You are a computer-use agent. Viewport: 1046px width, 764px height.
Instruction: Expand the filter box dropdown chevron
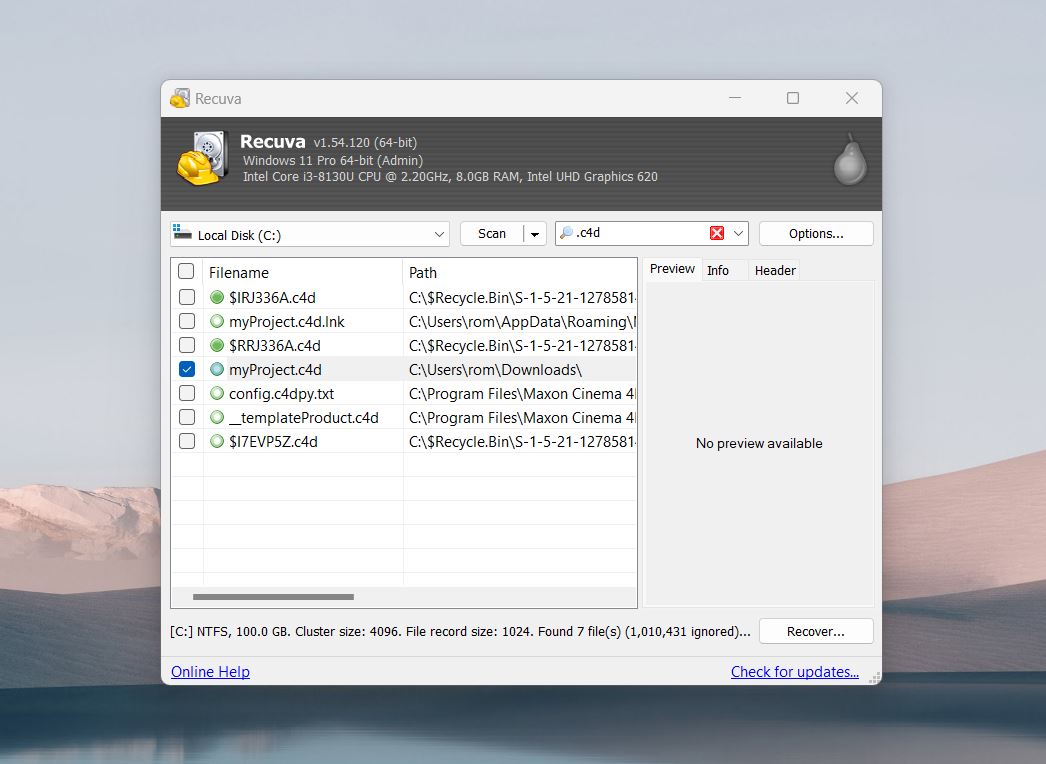click(x=738, y=234)
